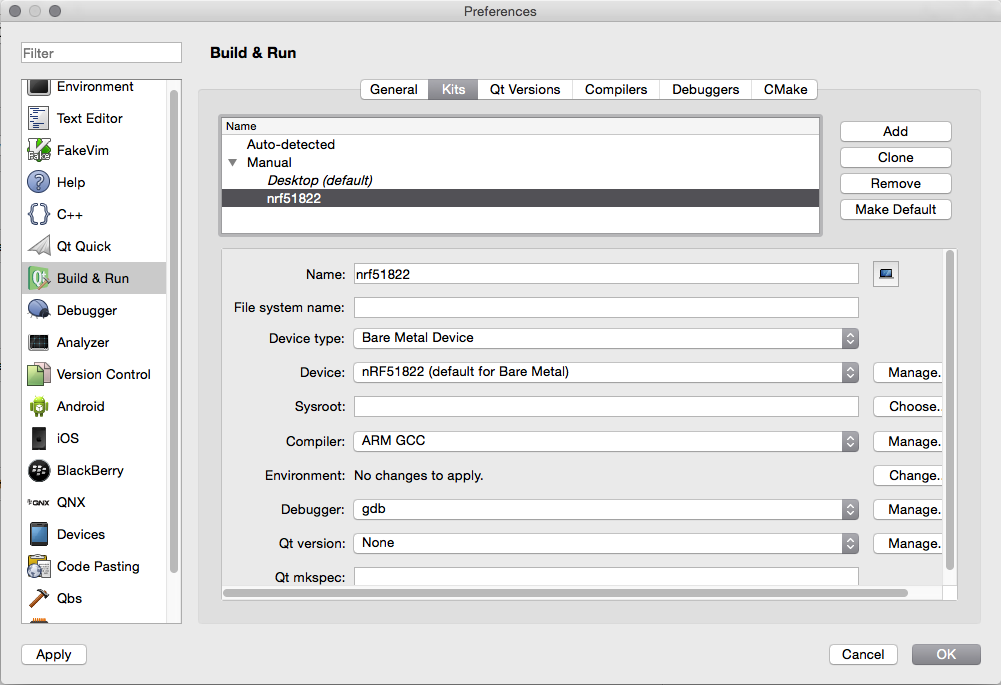Viewport: 1001px width, 685px height.
Task: Click Manage button next to Qt version
Action: [908, 543]
